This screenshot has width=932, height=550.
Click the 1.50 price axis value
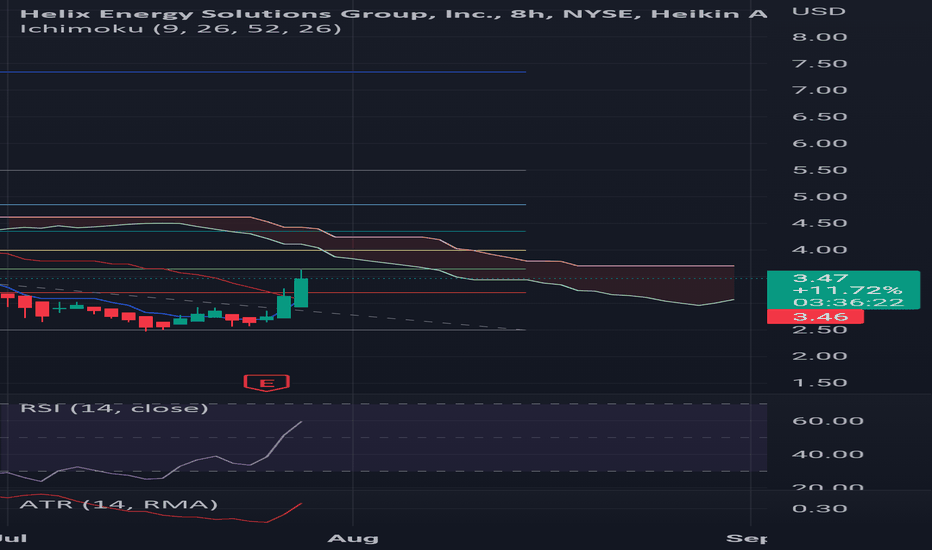(x=820, y=382)
